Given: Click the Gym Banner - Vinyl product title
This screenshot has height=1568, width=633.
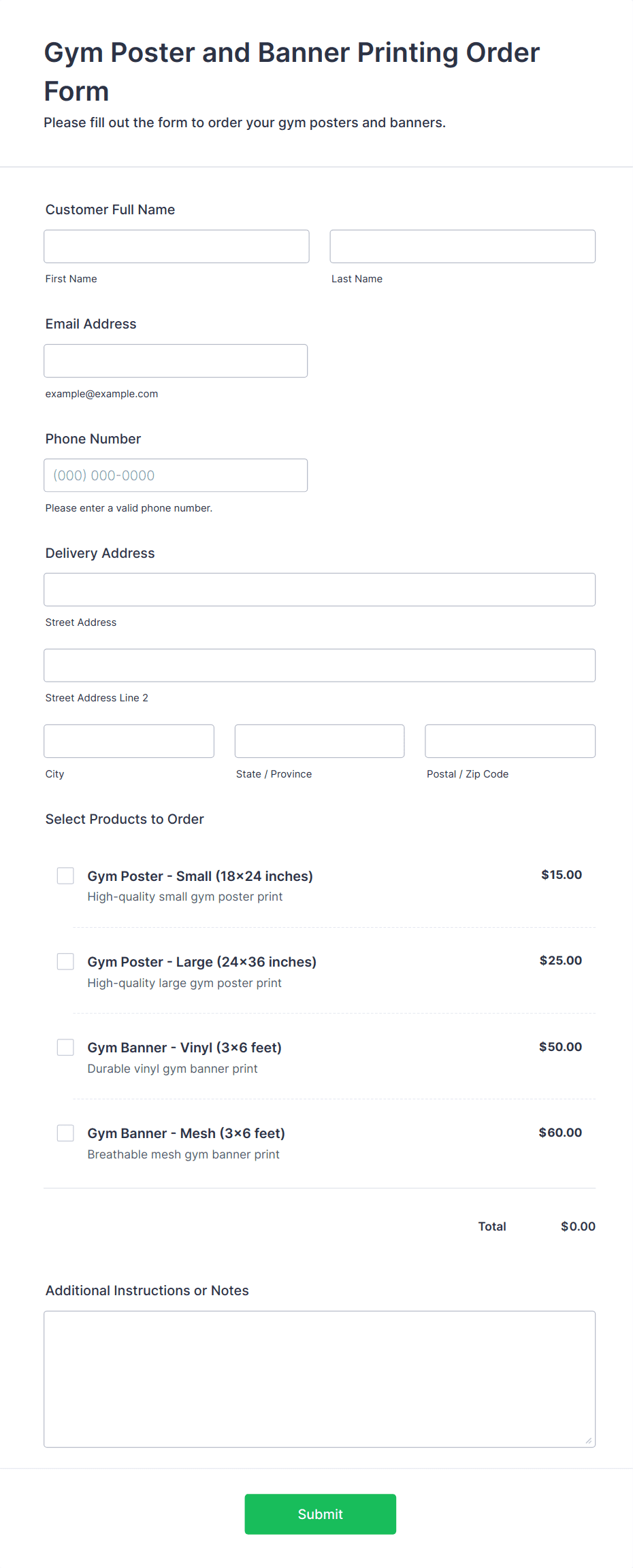Looking at the screenshot, I should tap(184, 1048).
